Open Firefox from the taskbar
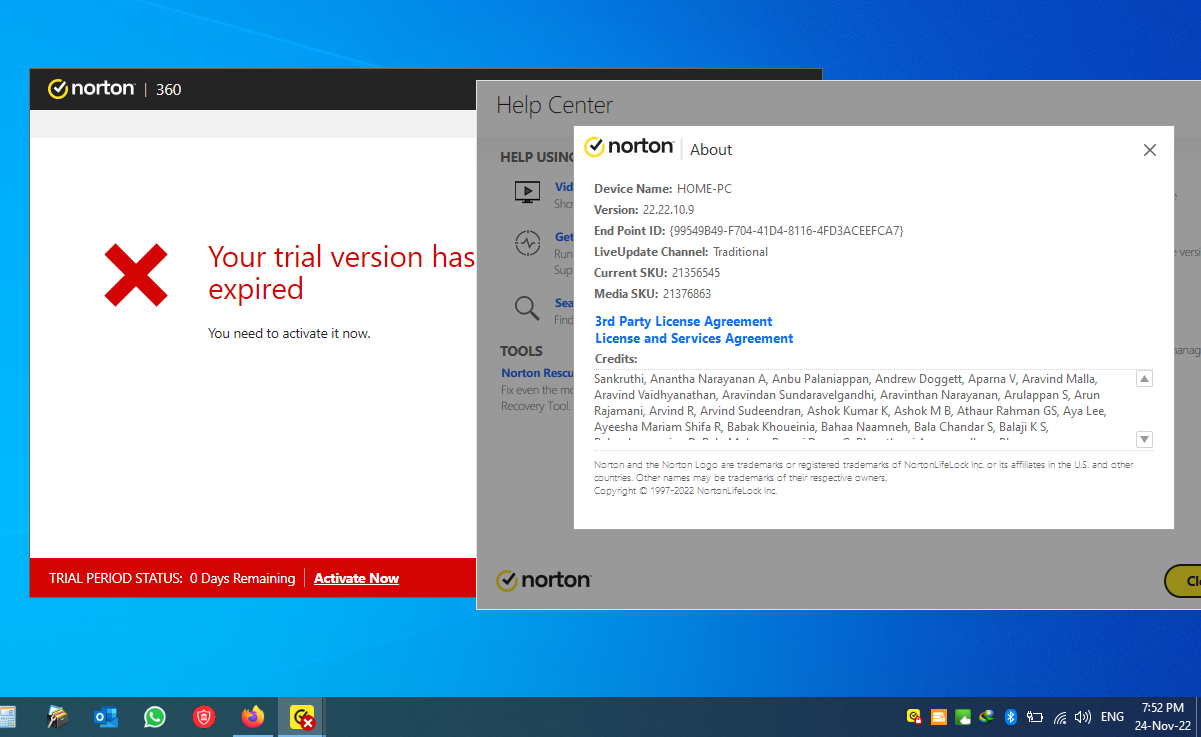The height and width of the screenshot is (737, 1201). click(x=252, y=717)
